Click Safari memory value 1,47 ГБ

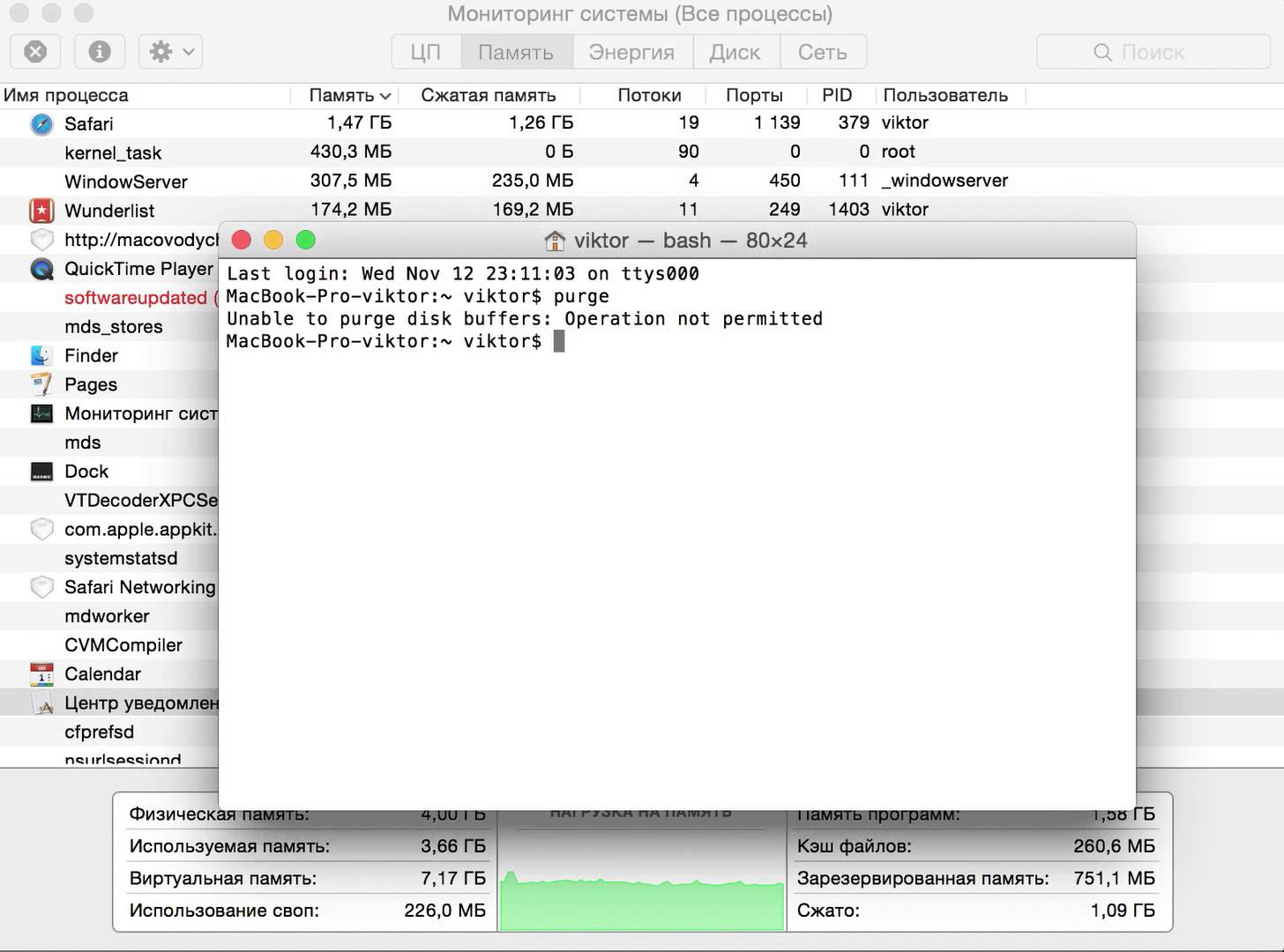click(359, 123)
